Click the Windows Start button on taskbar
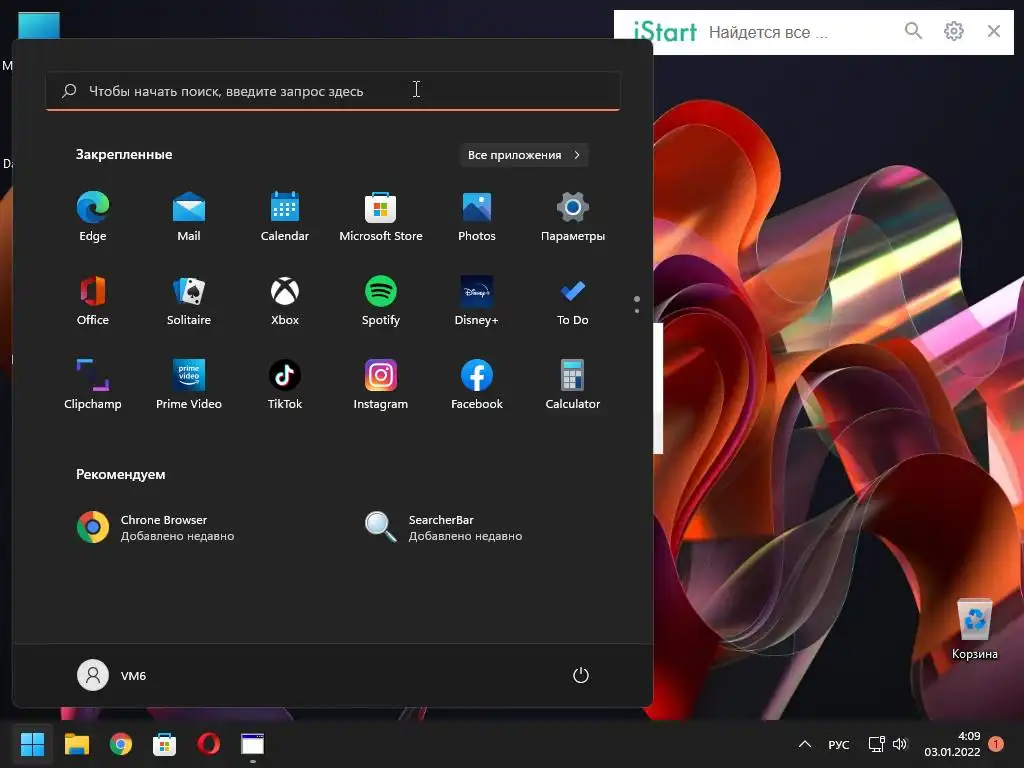1024x768 pixels. click(33, 744)
